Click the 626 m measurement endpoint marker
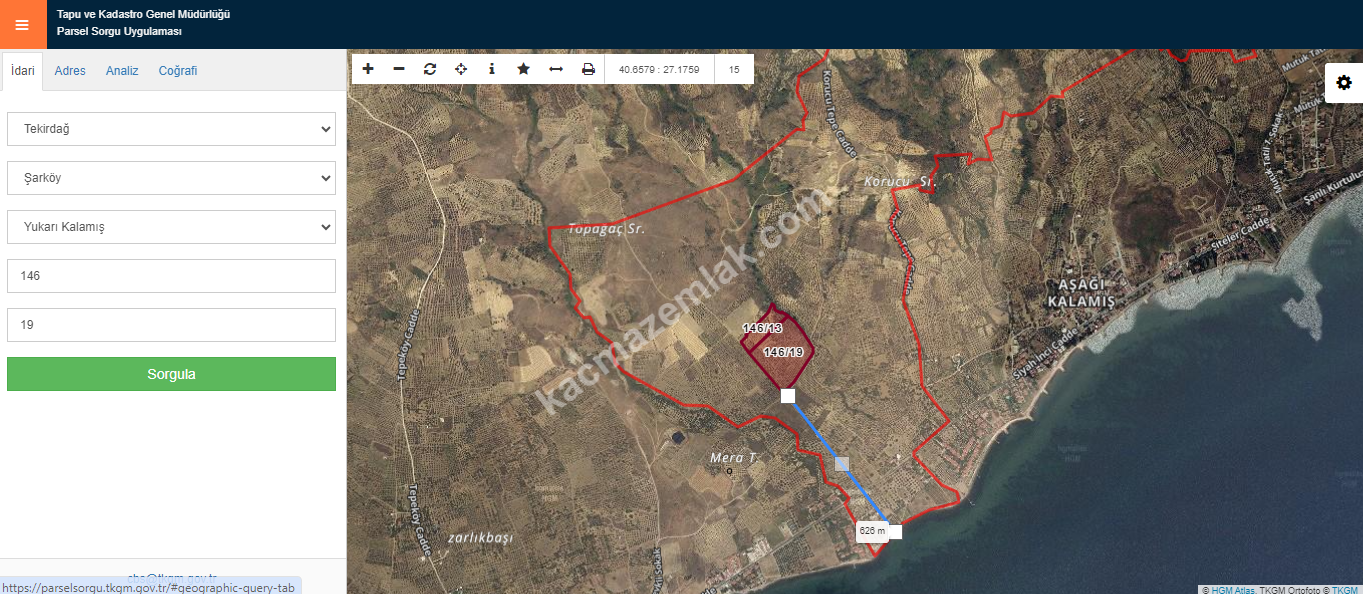 click(x=895, y=532)
